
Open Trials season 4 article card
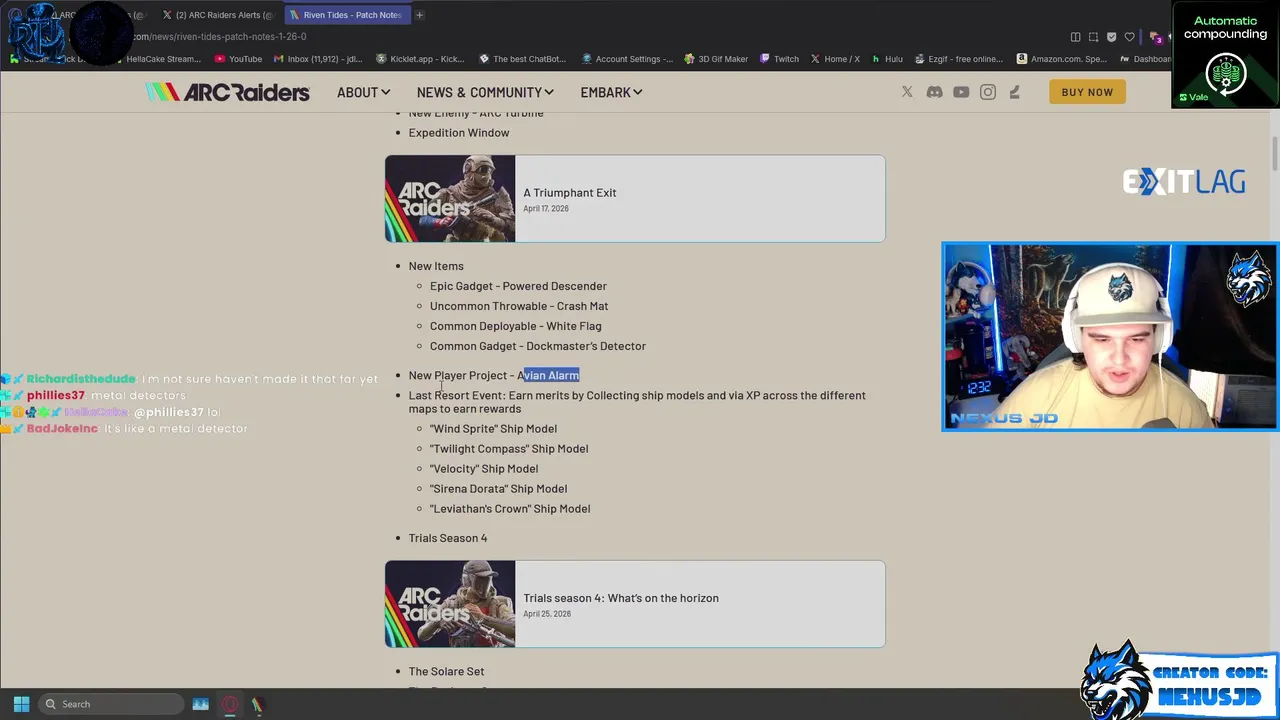pos(635,604)
